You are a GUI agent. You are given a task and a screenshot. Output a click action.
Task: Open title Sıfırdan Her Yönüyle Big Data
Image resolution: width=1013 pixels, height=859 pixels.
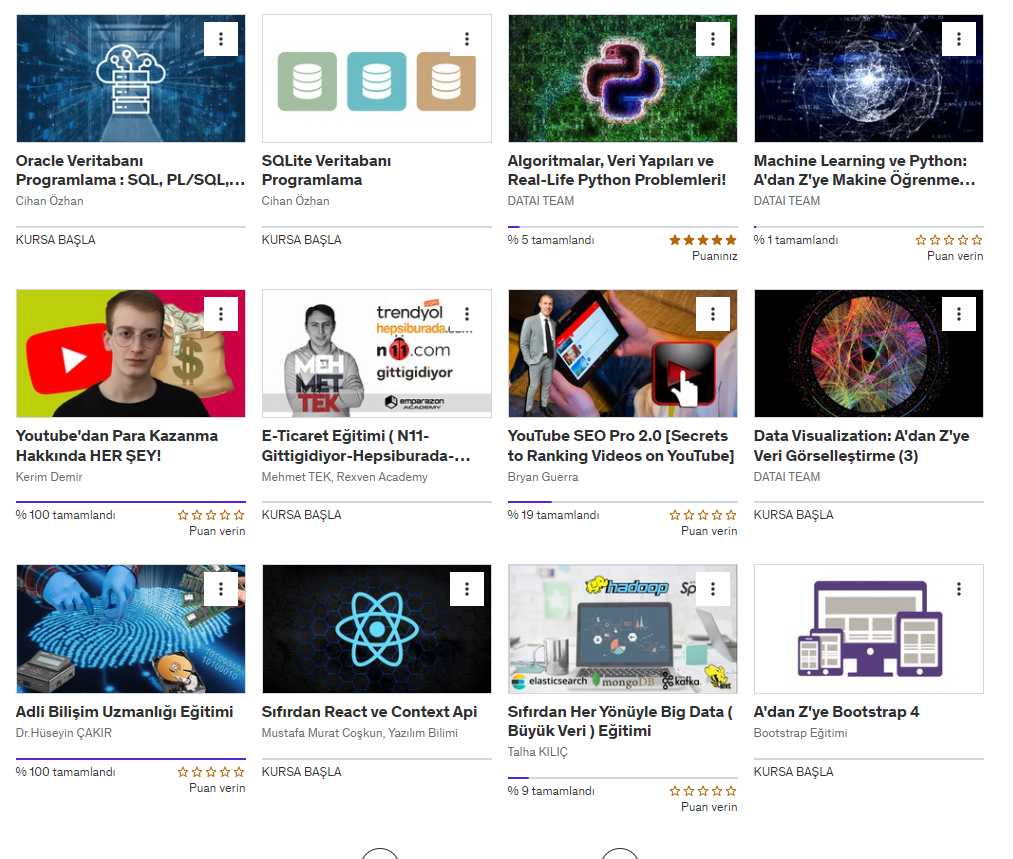[620, 721]
